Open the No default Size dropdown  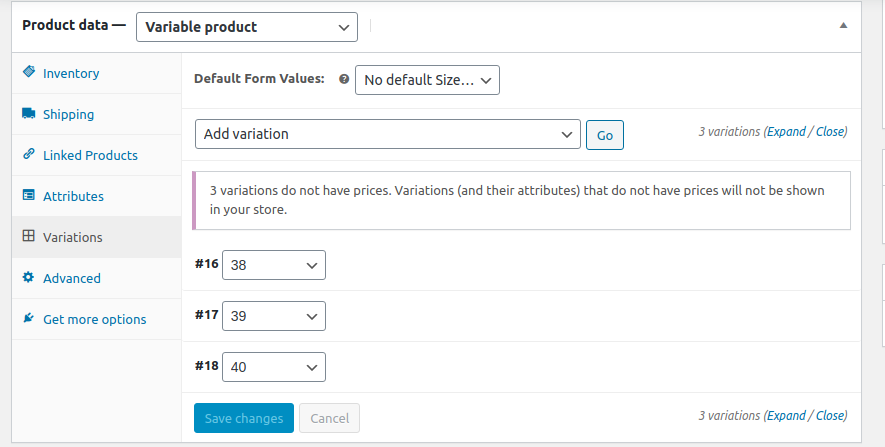427,80
